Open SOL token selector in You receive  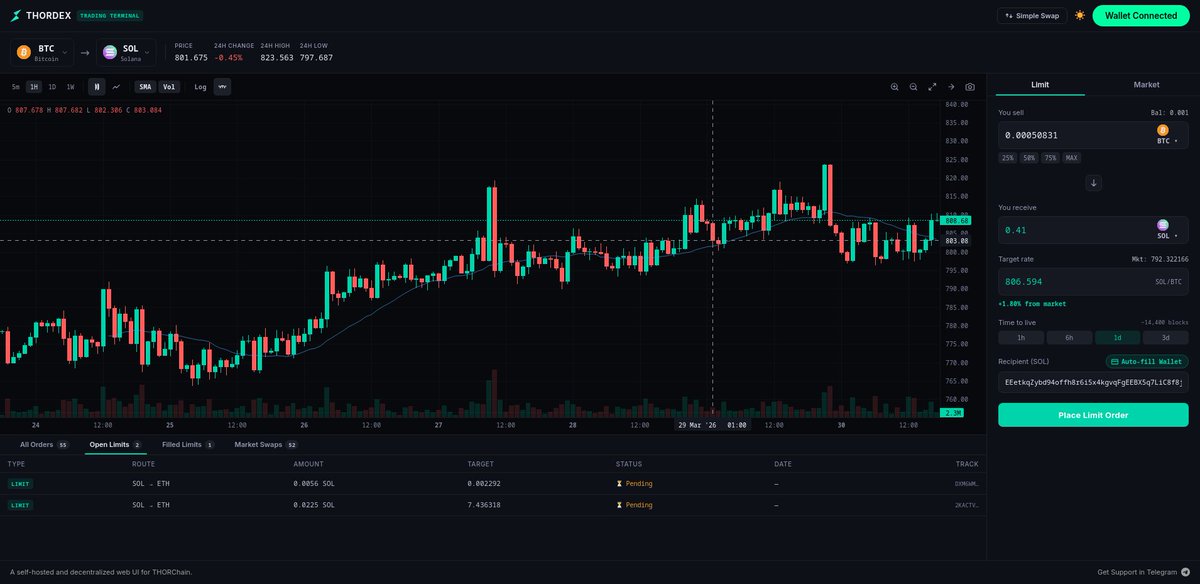(x=1167, y=230)
